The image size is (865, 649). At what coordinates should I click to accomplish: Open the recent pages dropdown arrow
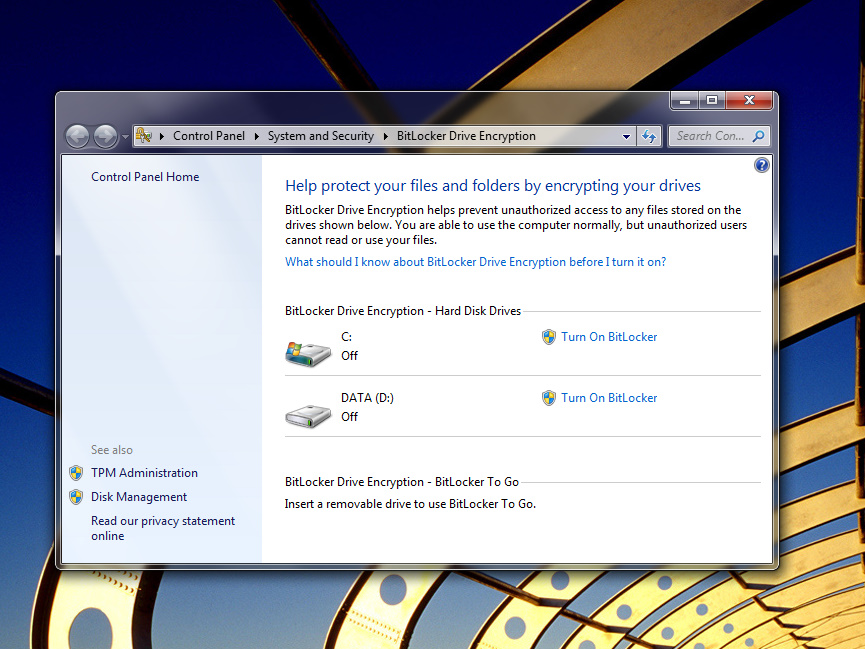pos(125,137)
